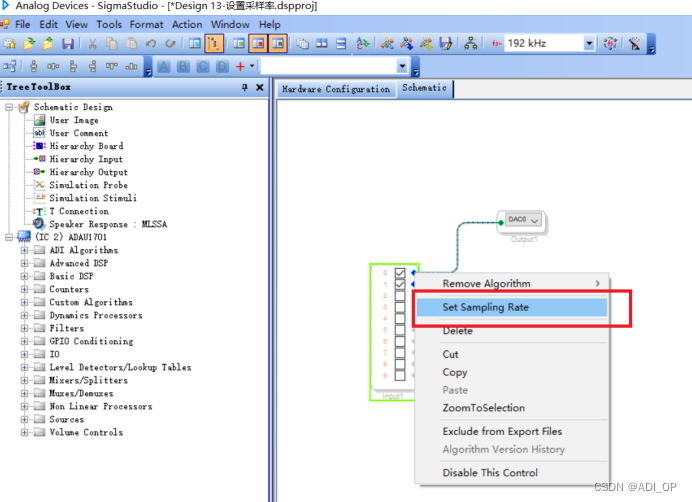The height and width of the screenshot is (502, 692).
Task: Select the Schematic tab
Action: [424, 88]
